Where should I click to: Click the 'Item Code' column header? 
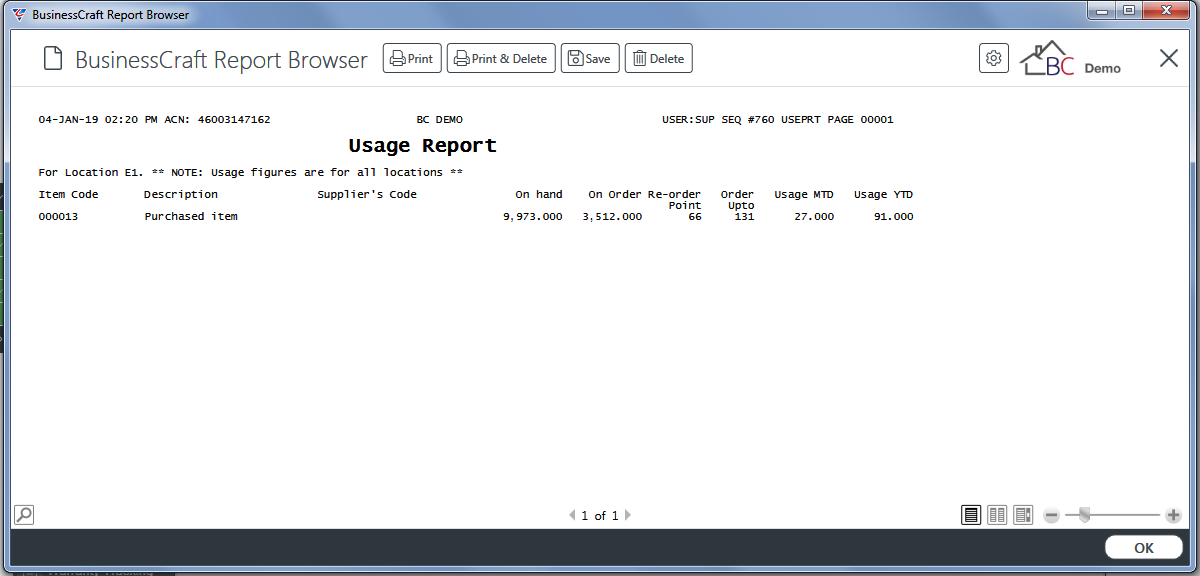[68, 194]
